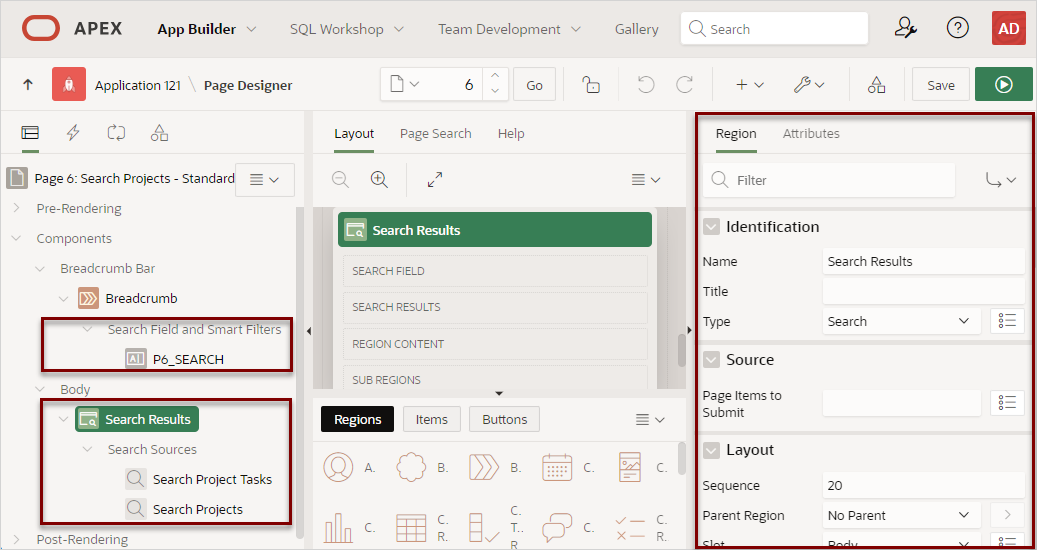Collapse the Source section
The image size is (1037, 550).
(x=711, y=360)
